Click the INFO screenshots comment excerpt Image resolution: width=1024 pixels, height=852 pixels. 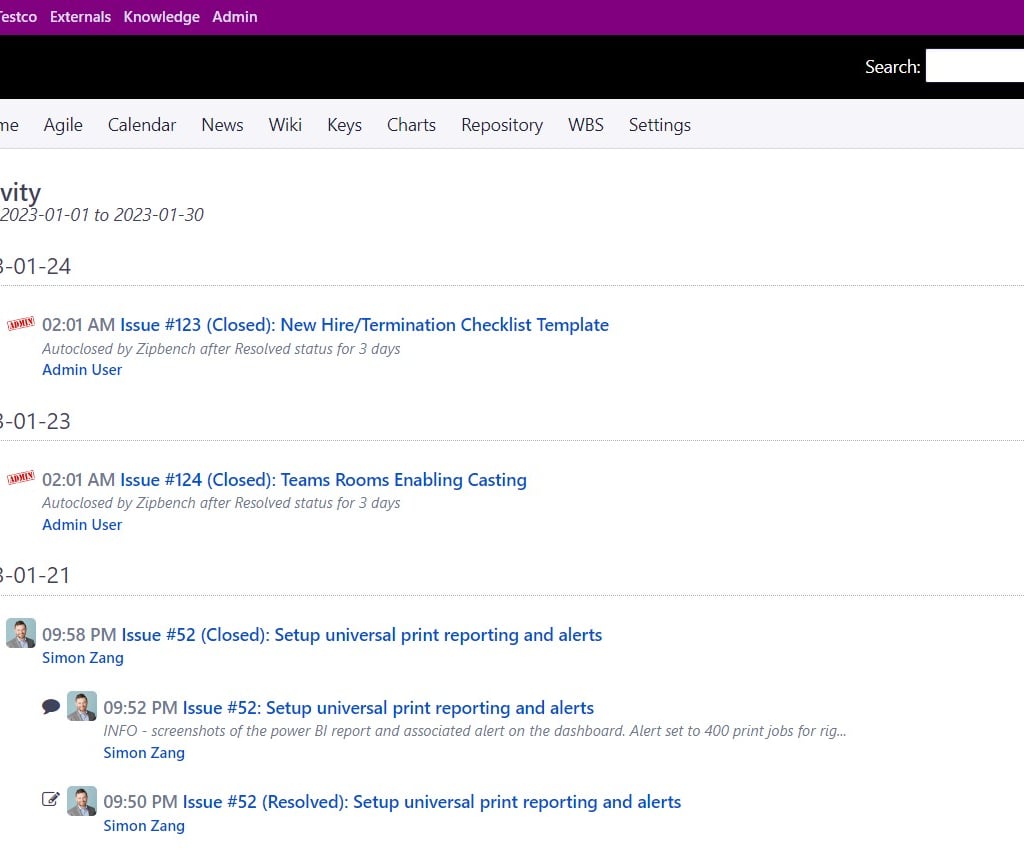coord(475,731)
